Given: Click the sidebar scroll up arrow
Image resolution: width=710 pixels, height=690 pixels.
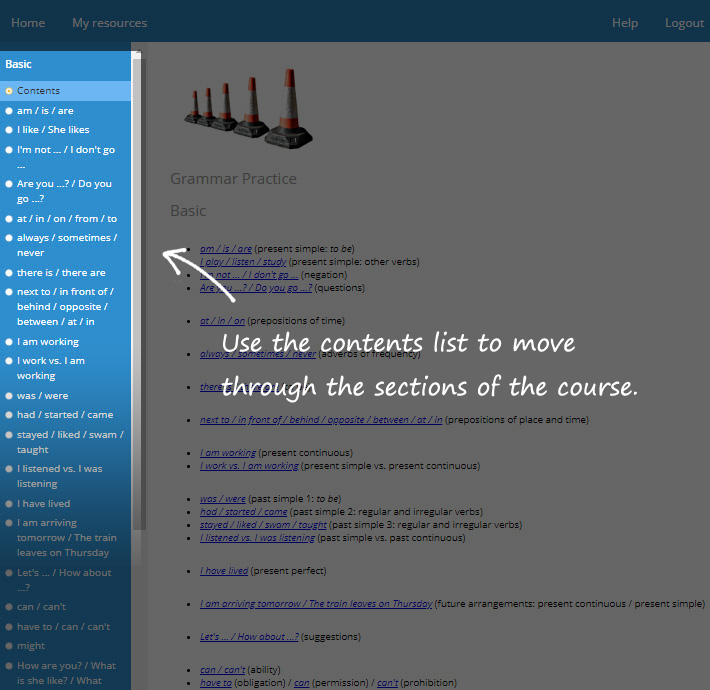Looking at the screenshot, I should pos(137,56).
